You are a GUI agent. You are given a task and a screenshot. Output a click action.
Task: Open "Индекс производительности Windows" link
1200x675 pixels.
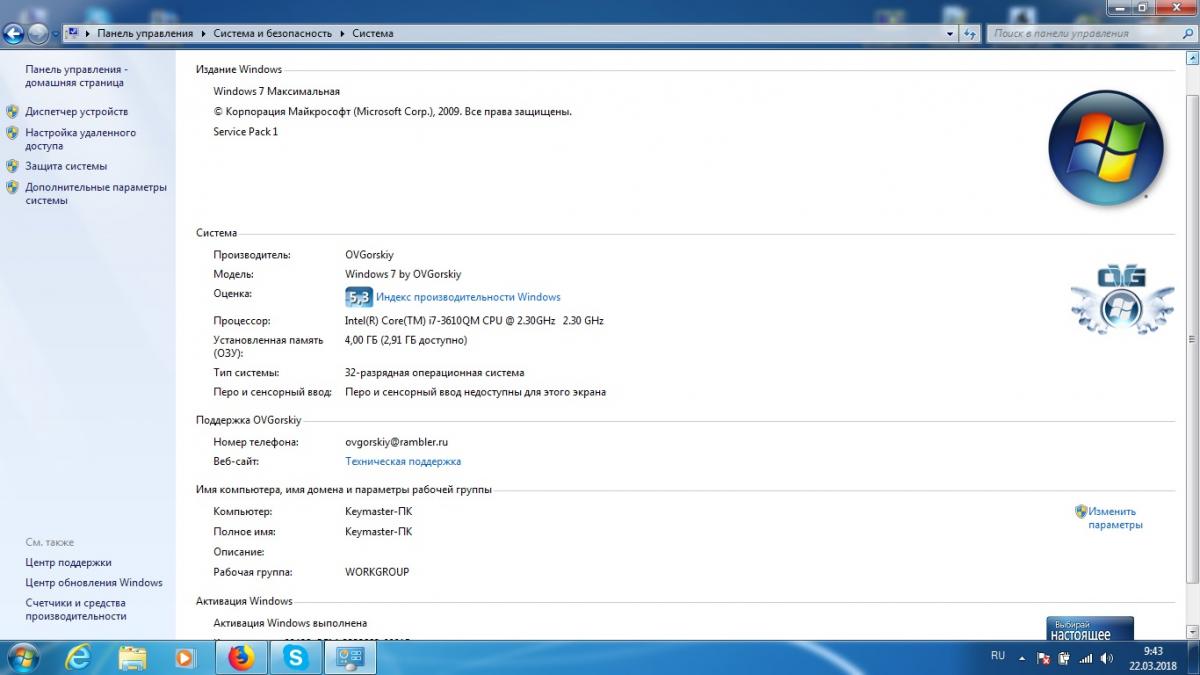coord(468,297)
